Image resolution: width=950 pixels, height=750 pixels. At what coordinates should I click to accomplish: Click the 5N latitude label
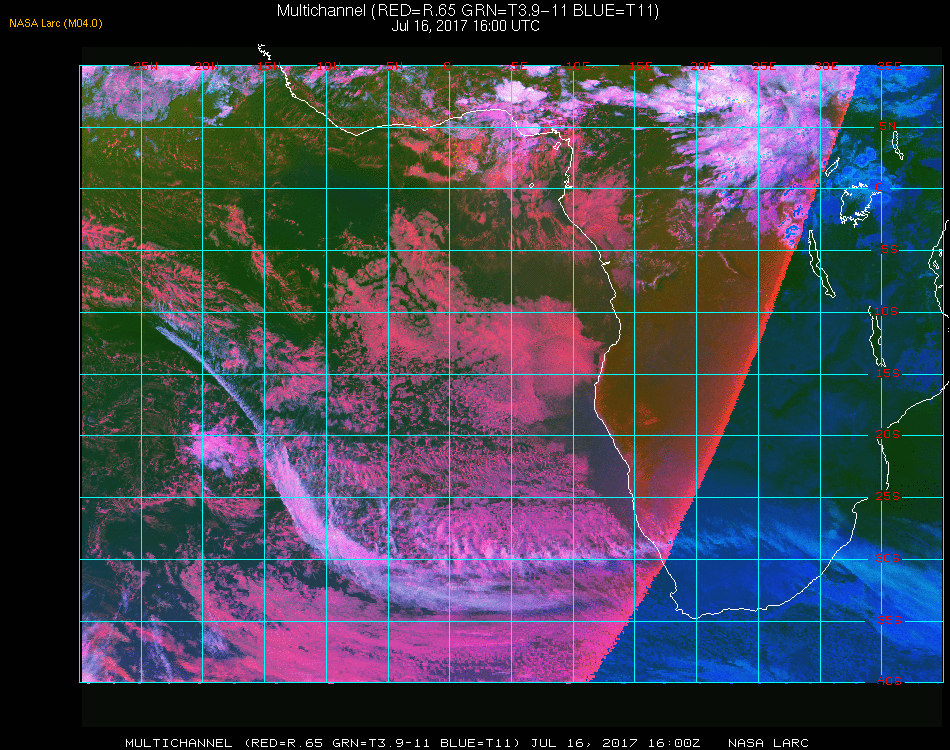pyautogui.click(x=888, y=126)
